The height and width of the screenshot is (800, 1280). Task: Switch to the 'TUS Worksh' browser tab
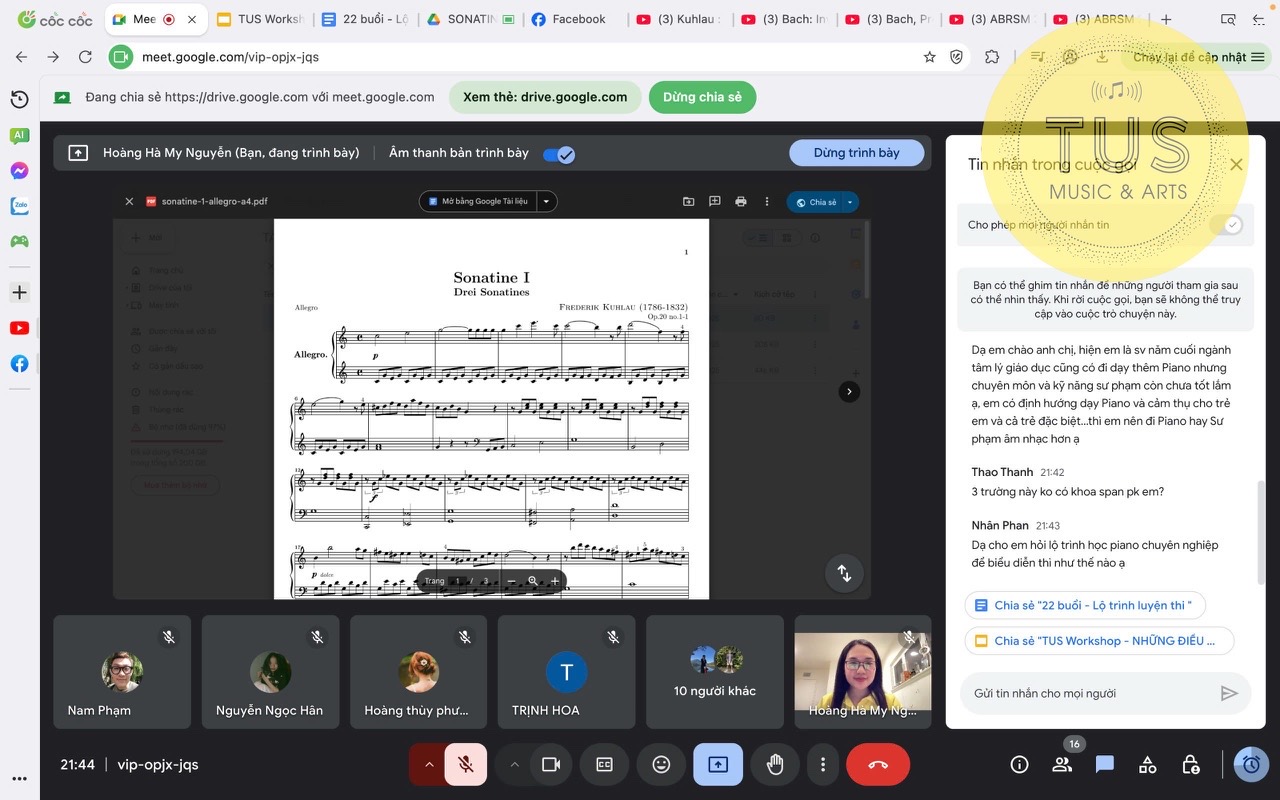[x=260, y=19]
